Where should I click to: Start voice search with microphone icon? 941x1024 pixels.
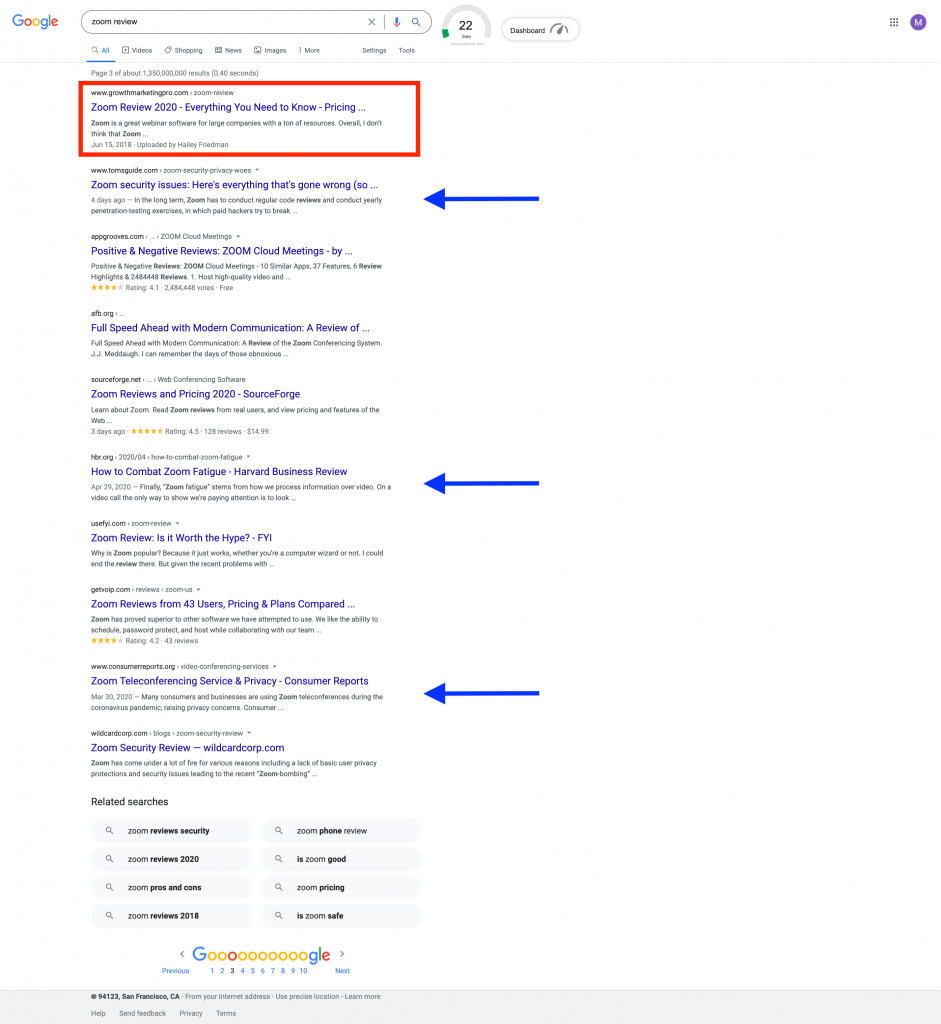pyautogui.click(x=396, y=22)
